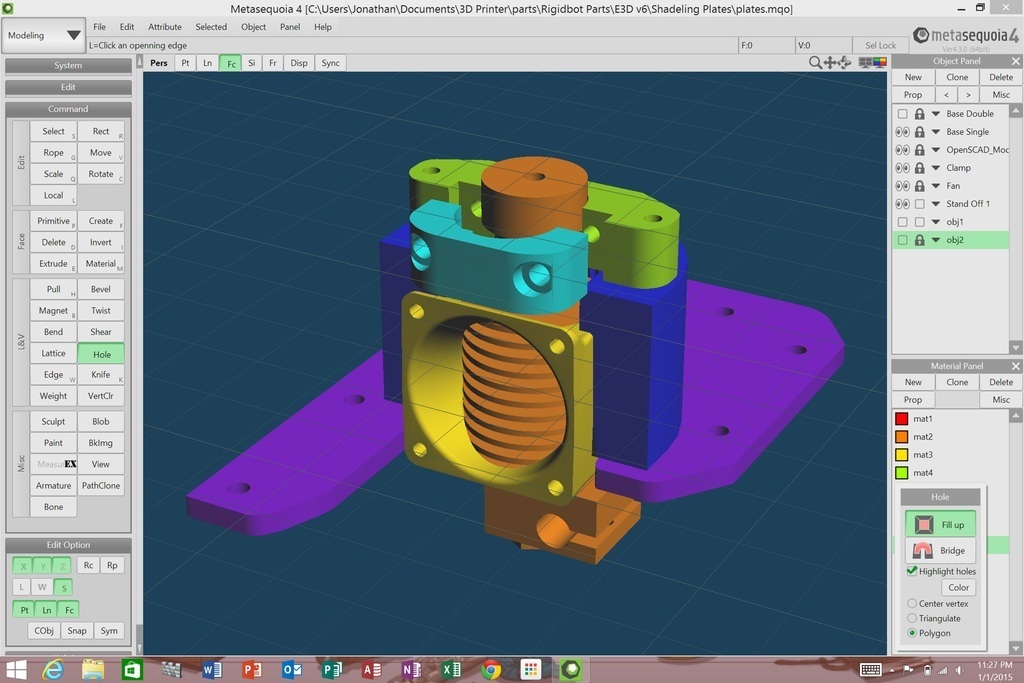Select the Extrude command
This screenshot has height=683, width=1024.
tap(53, 263)
